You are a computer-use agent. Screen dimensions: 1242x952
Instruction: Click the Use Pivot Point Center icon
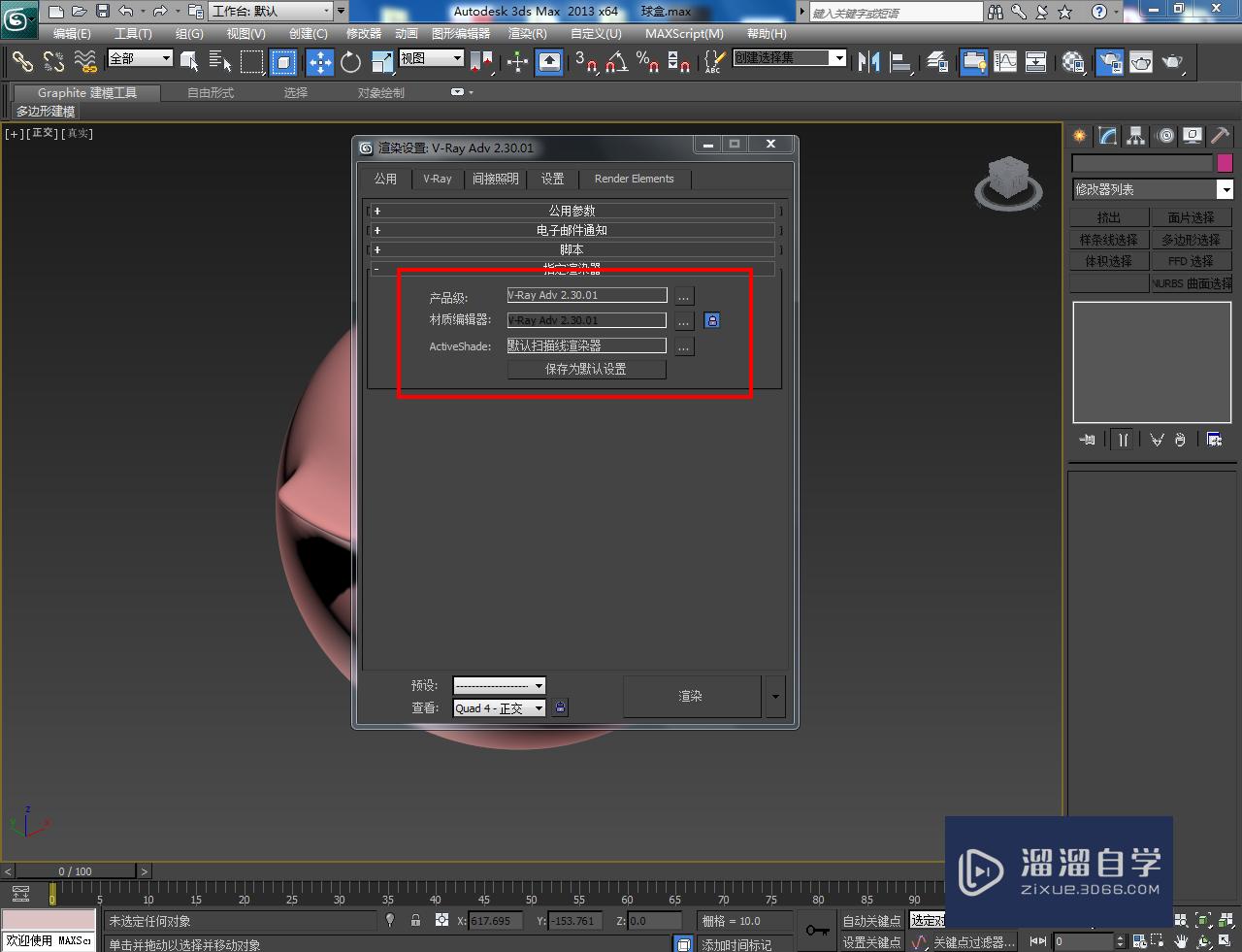(481, 62)
